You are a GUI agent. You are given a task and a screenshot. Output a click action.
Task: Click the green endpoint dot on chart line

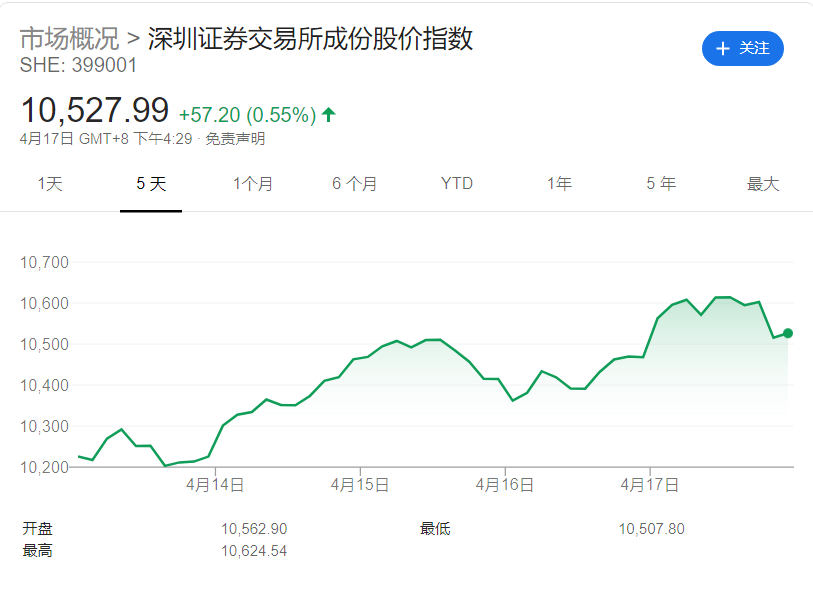pyautogui.click(x=788, y=333)
